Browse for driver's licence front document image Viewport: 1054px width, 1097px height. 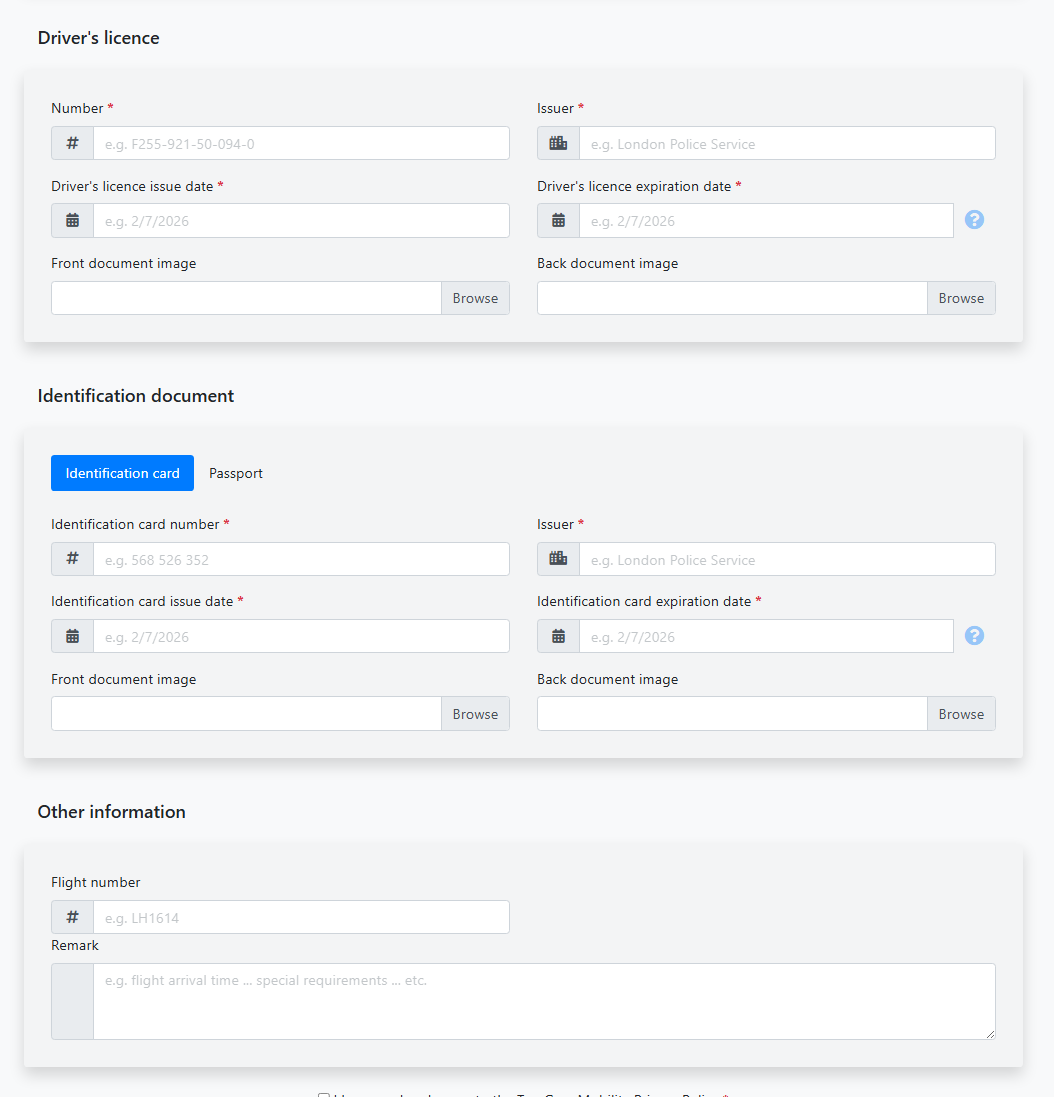click(475, 298)
